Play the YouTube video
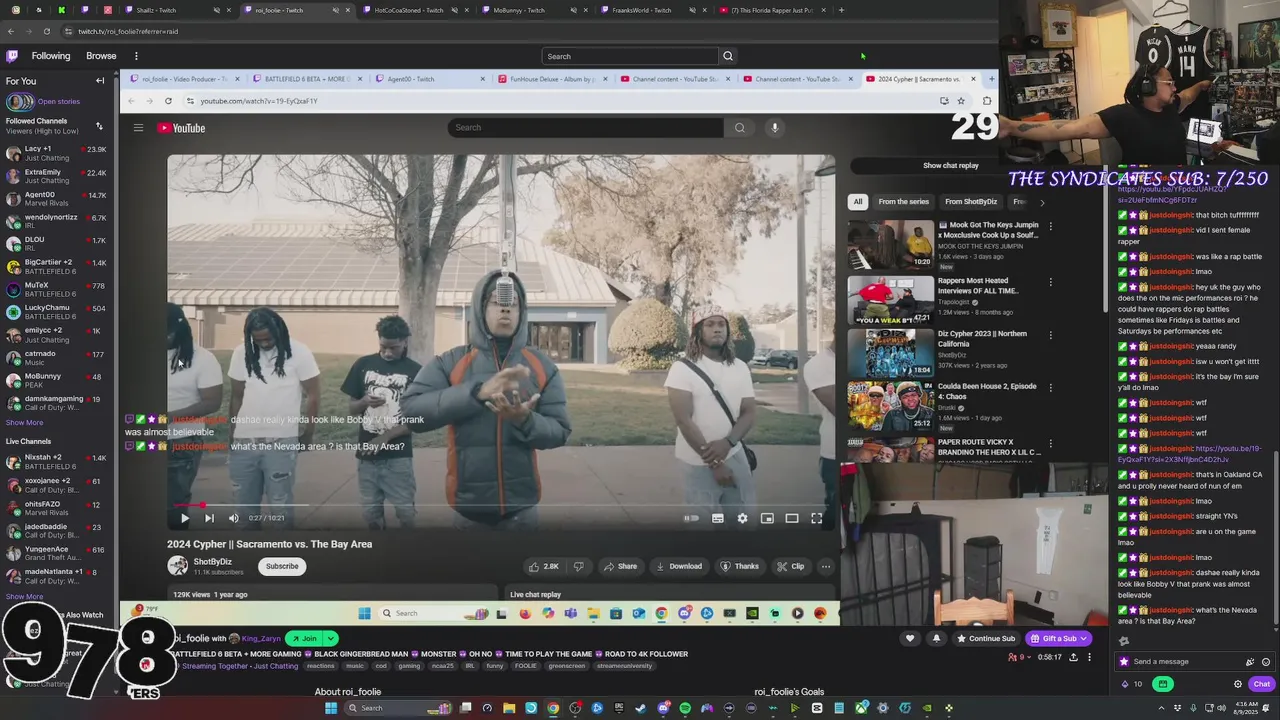1280x720 pixels. coord(184,518)
